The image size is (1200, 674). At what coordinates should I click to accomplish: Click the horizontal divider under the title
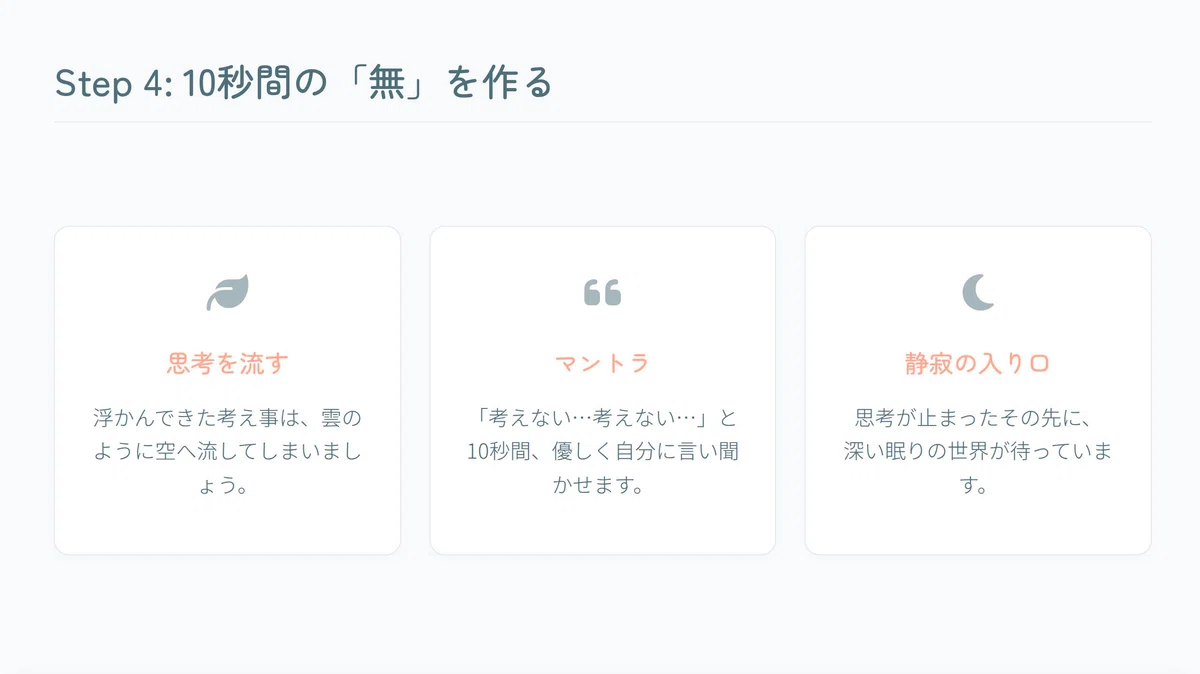603,122
